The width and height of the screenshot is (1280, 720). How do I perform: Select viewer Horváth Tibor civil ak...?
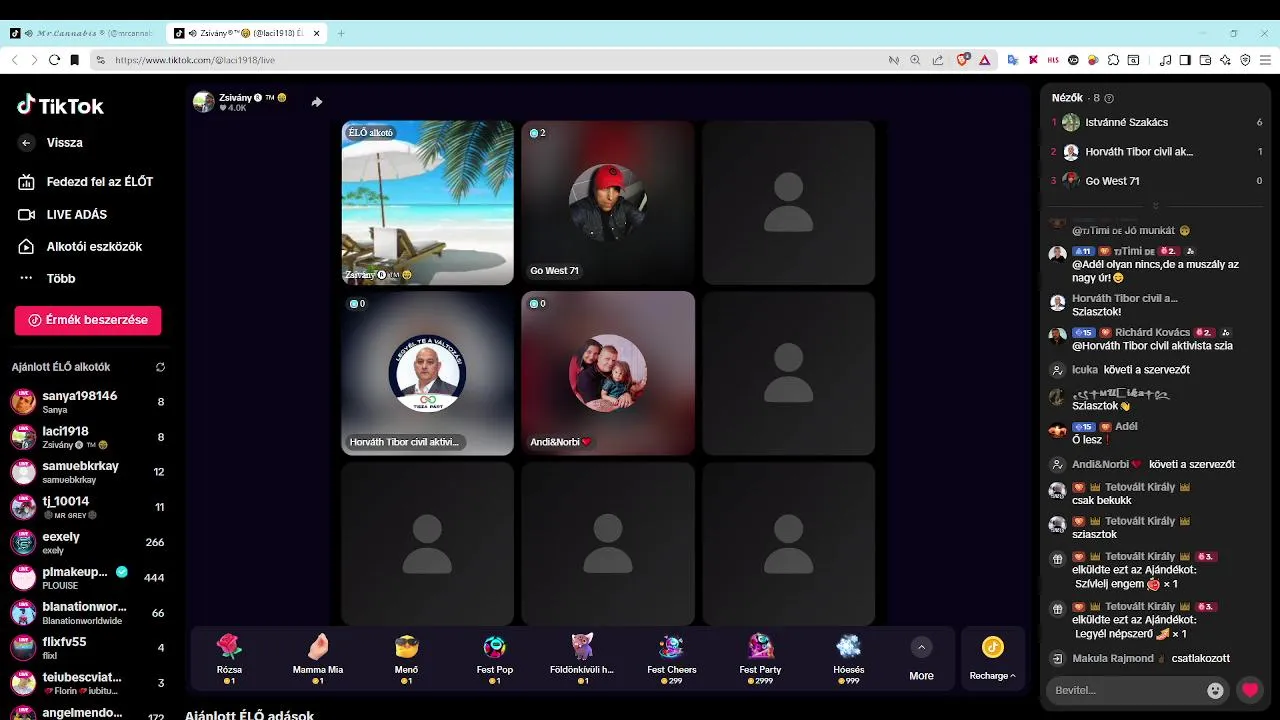point(1156,152)
